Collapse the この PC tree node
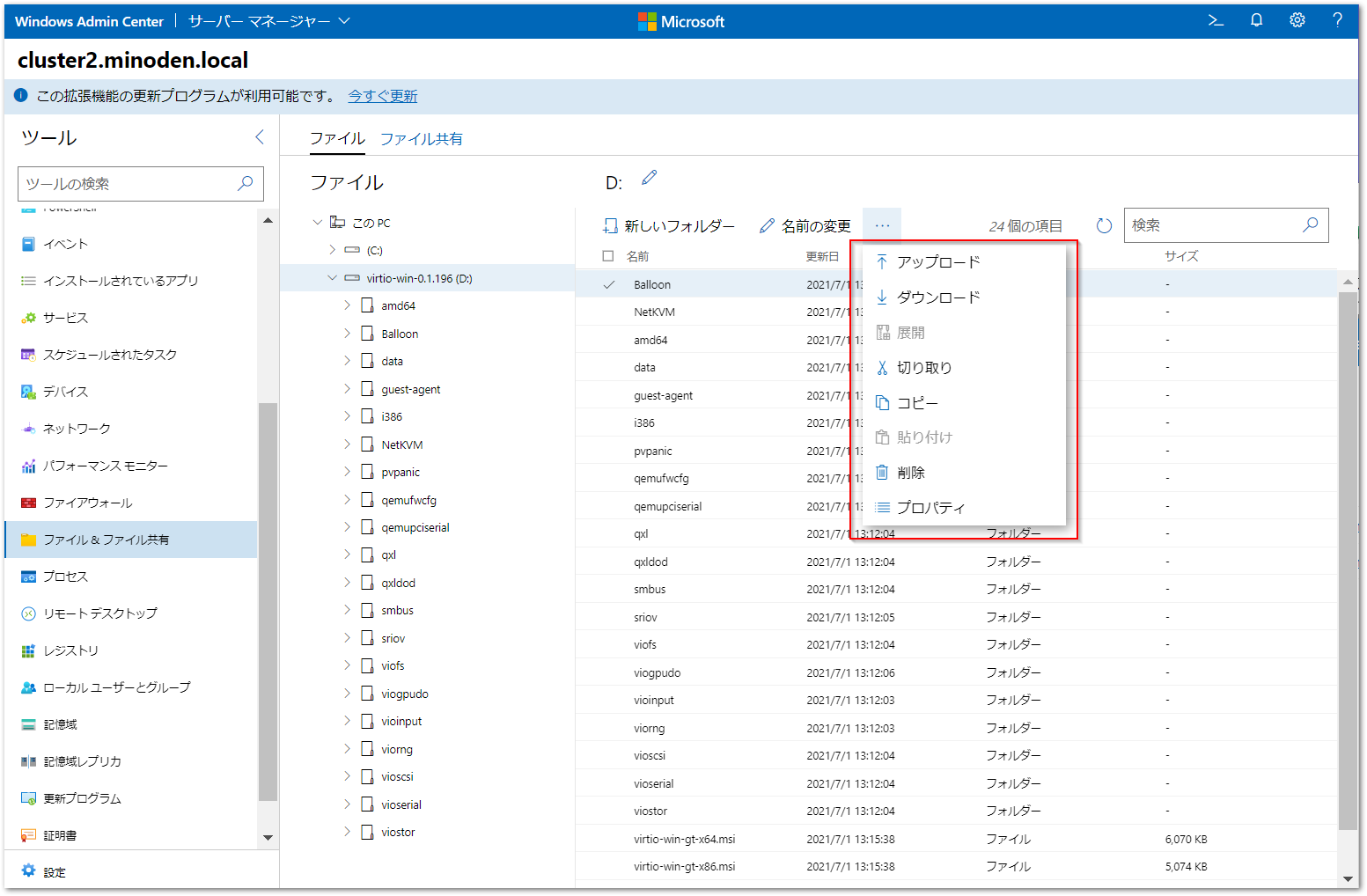1367x896 pixels. 318,223
